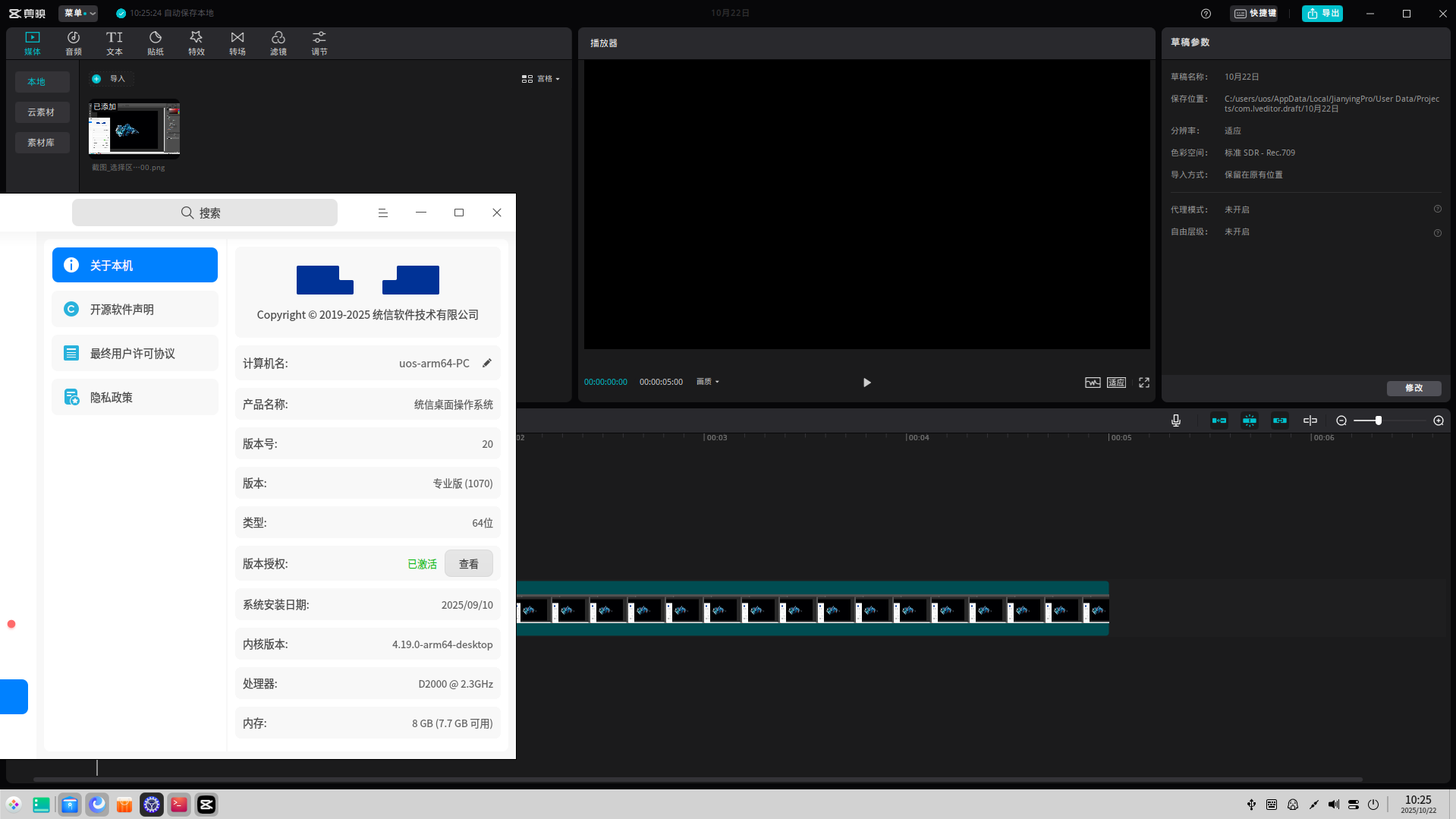Image resolution: width=1456 pixels, height=819 pixels.
Task: Enter fullscreen preview in player
Action: (x=1144, y=383)
